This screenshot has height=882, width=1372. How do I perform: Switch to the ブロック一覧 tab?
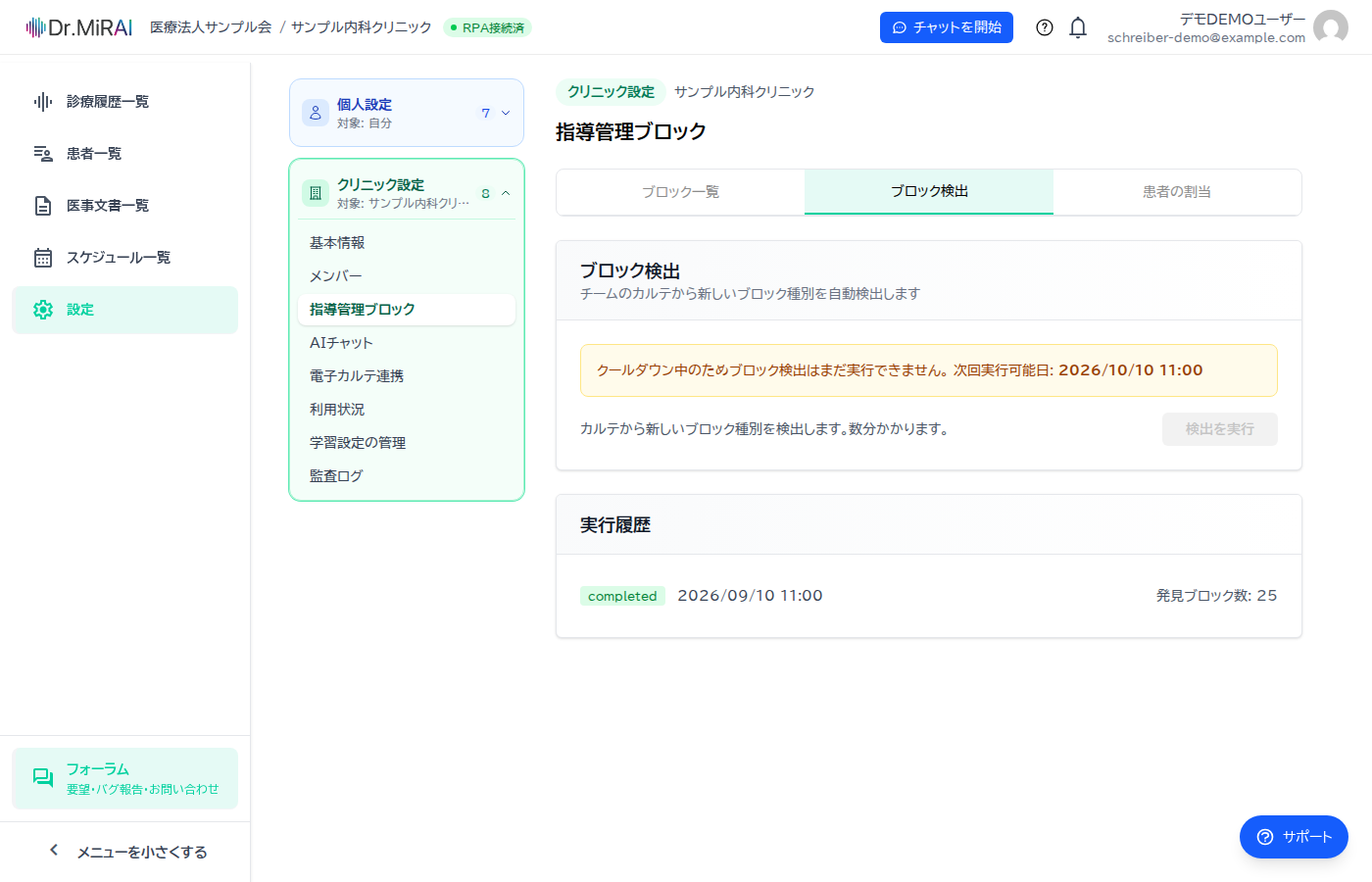680,192
